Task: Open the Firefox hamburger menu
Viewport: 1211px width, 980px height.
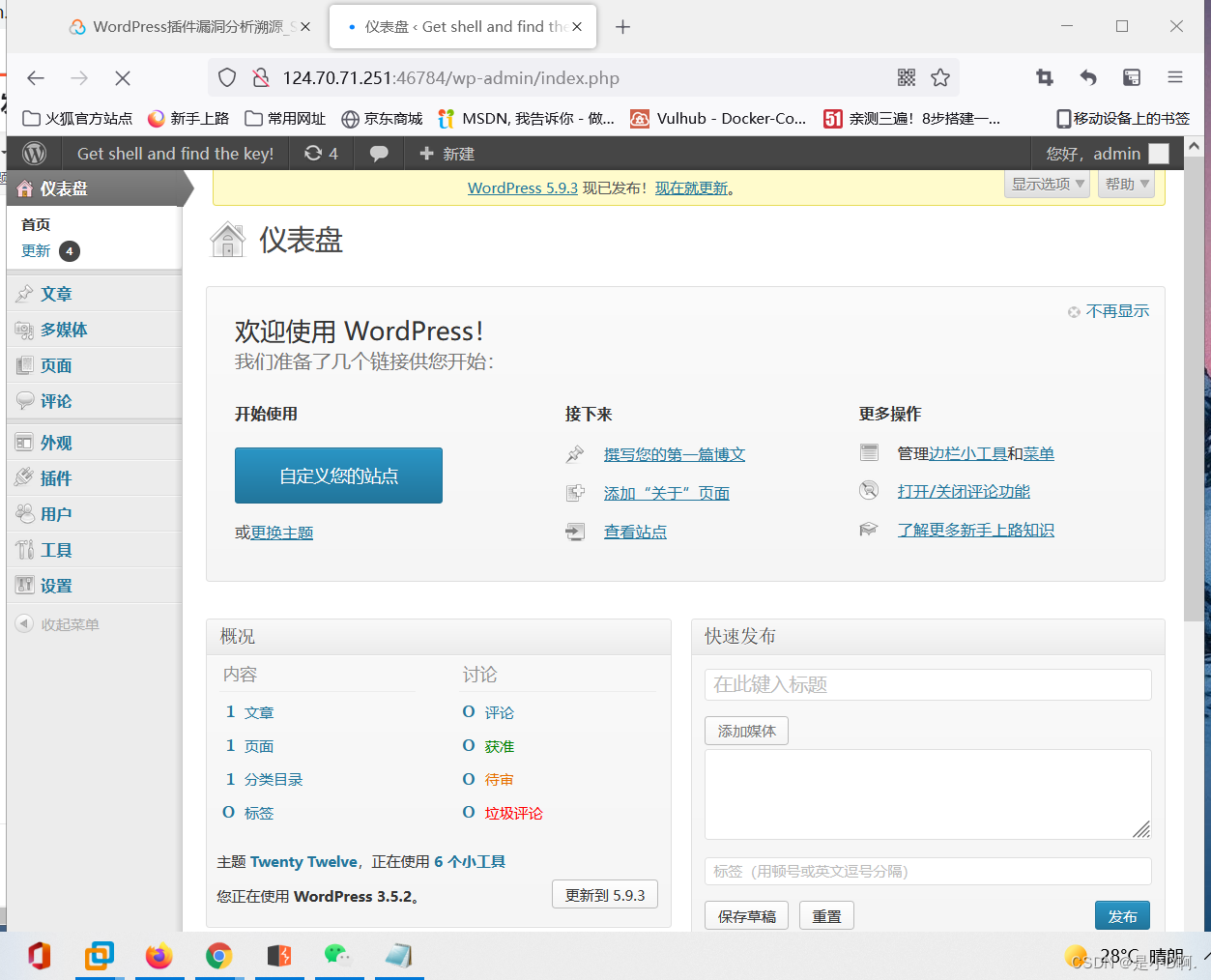Action: pyautogui.click(x=1175, y=78)
